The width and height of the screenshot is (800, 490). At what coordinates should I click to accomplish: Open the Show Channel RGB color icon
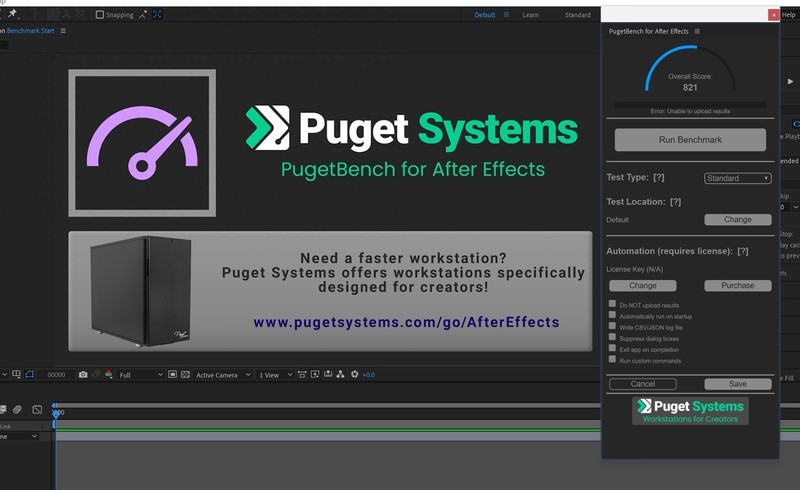click(109, 375)
